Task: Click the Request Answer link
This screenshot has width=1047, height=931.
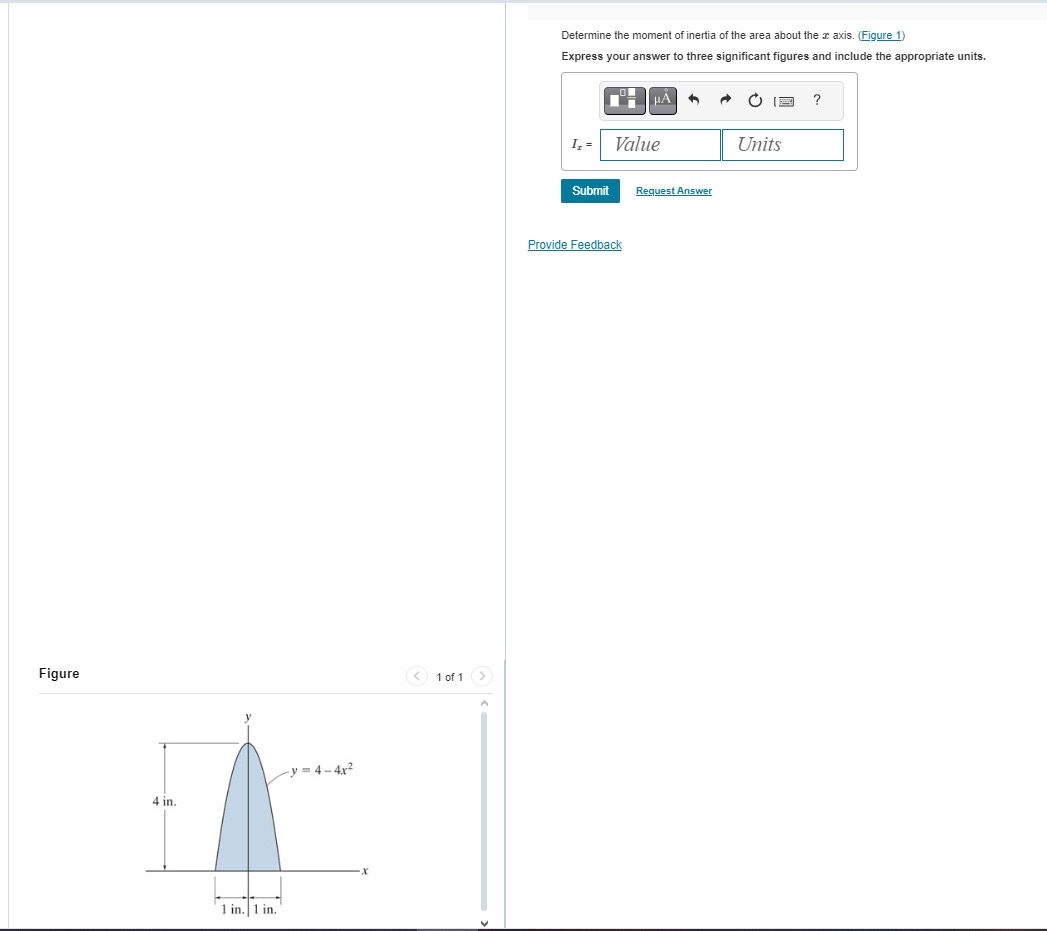Action: pyautogui.click(x=673, y=190)
